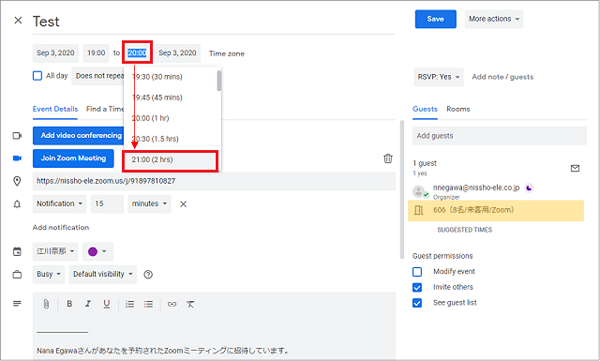
Task: Click the 20:00 end time field
Action: 137,53
